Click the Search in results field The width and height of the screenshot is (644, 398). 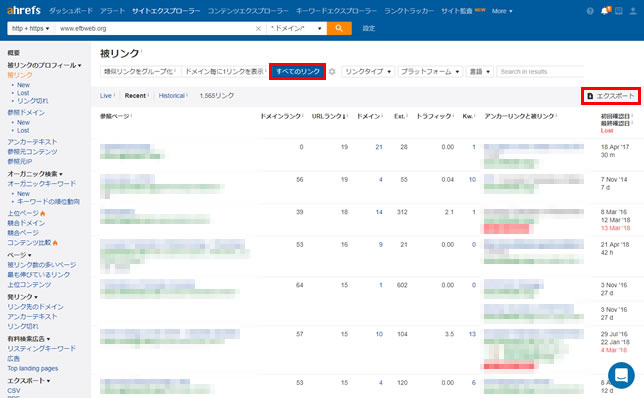[x=540, y=71]
